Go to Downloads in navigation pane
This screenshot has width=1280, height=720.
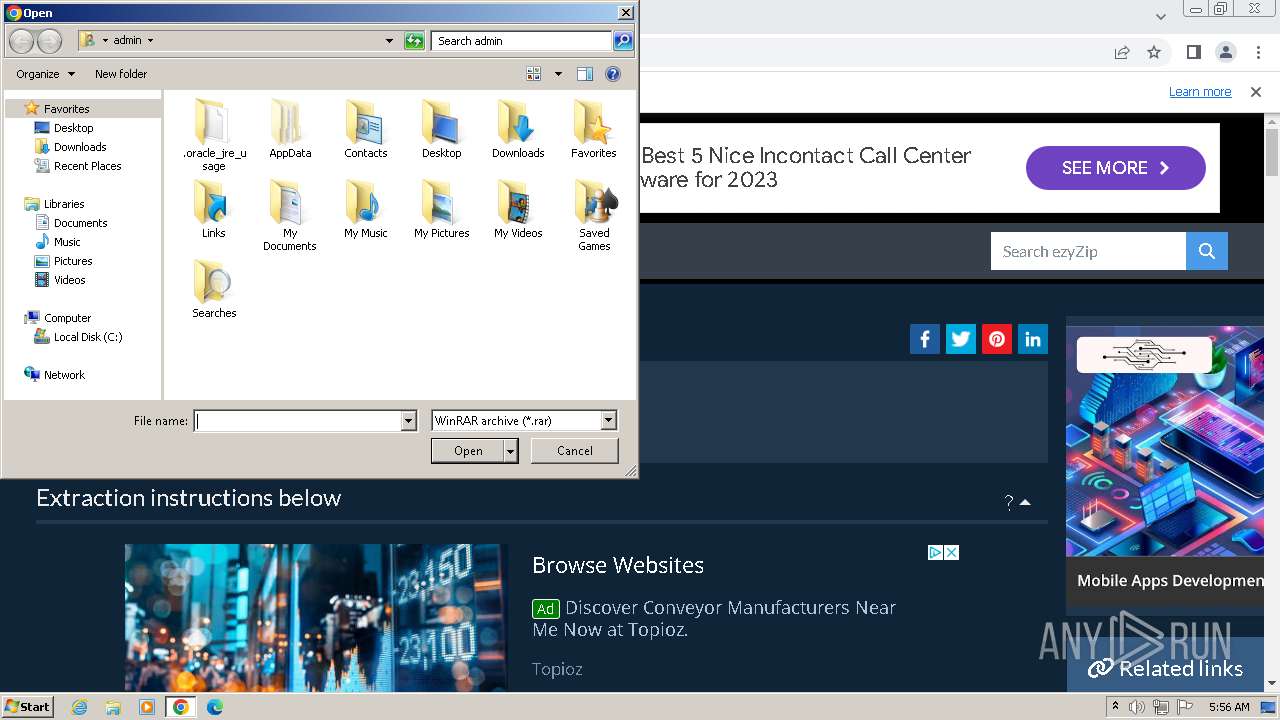(80, 147)
